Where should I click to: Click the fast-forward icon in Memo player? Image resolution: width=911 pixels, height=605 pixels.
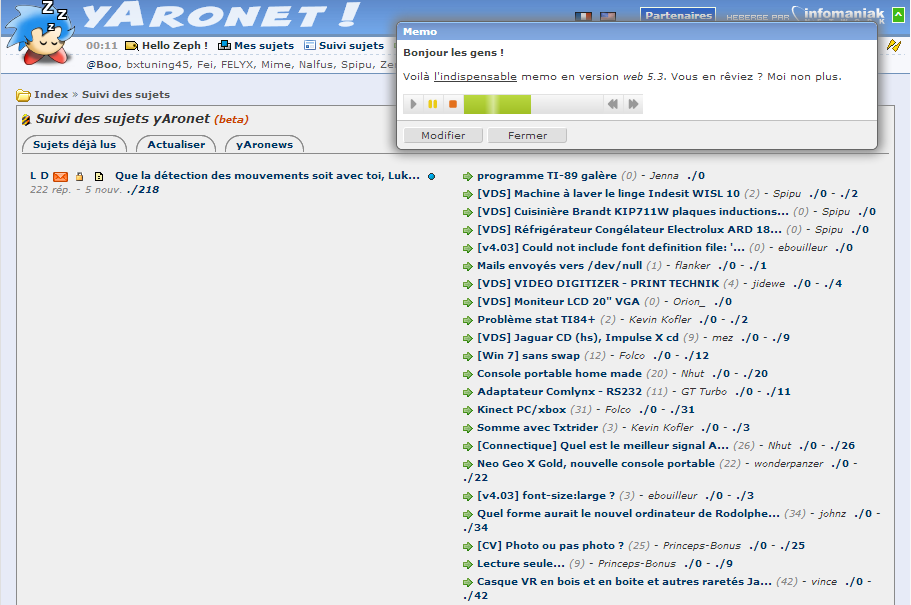[x=633, y=104]
